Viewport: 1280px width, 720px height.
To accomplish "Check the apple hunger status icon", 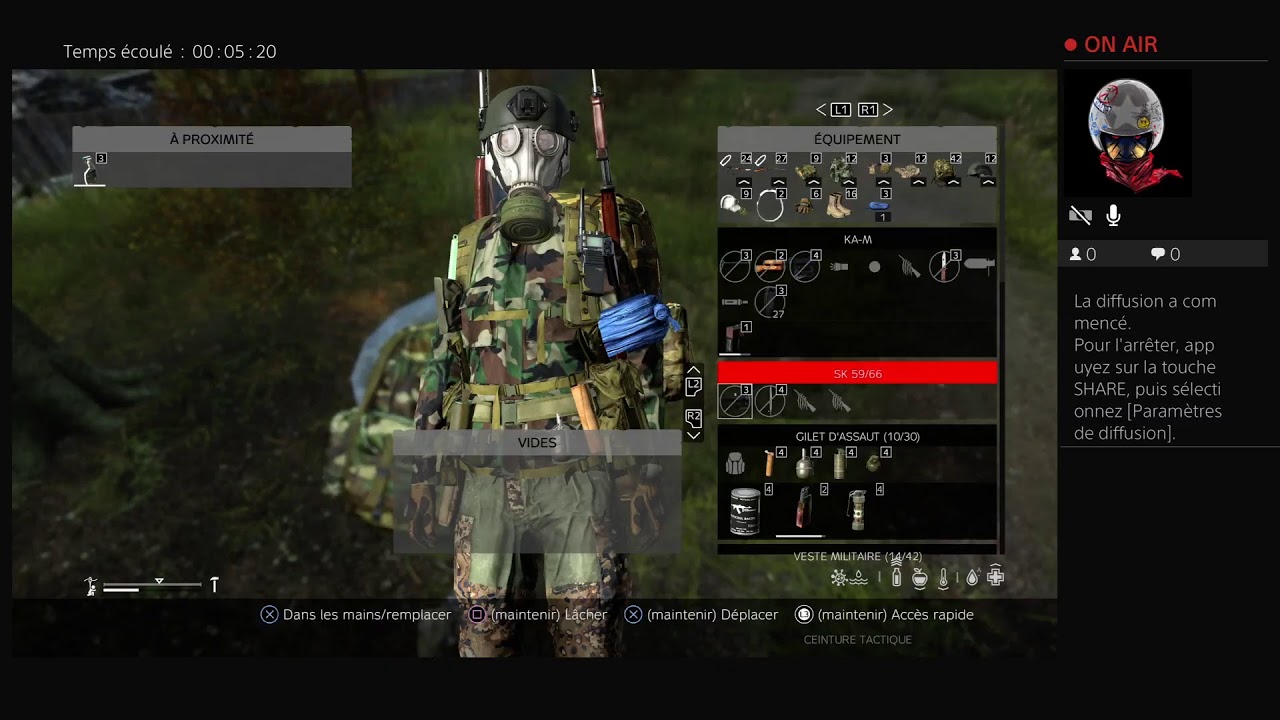I will 919,577.
